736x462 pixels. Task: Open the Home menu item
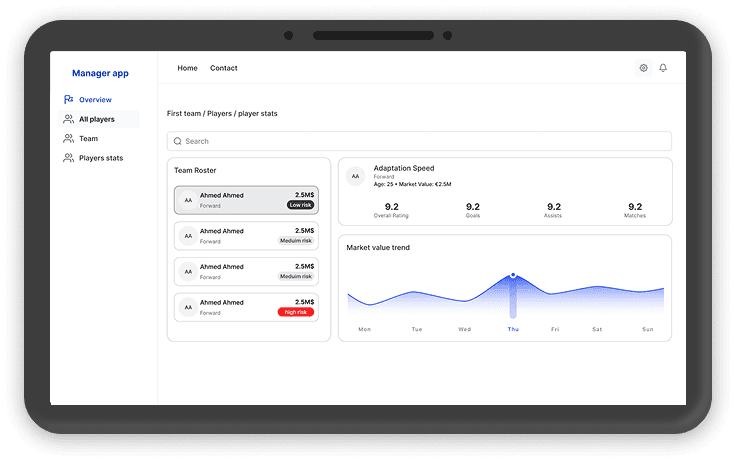[187, 68]
